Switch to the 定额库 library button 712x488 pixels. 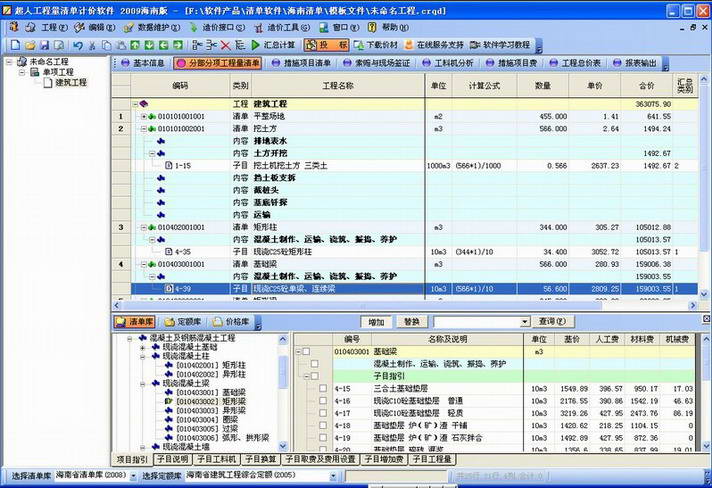pyautogui.click(x=183, y=322)
